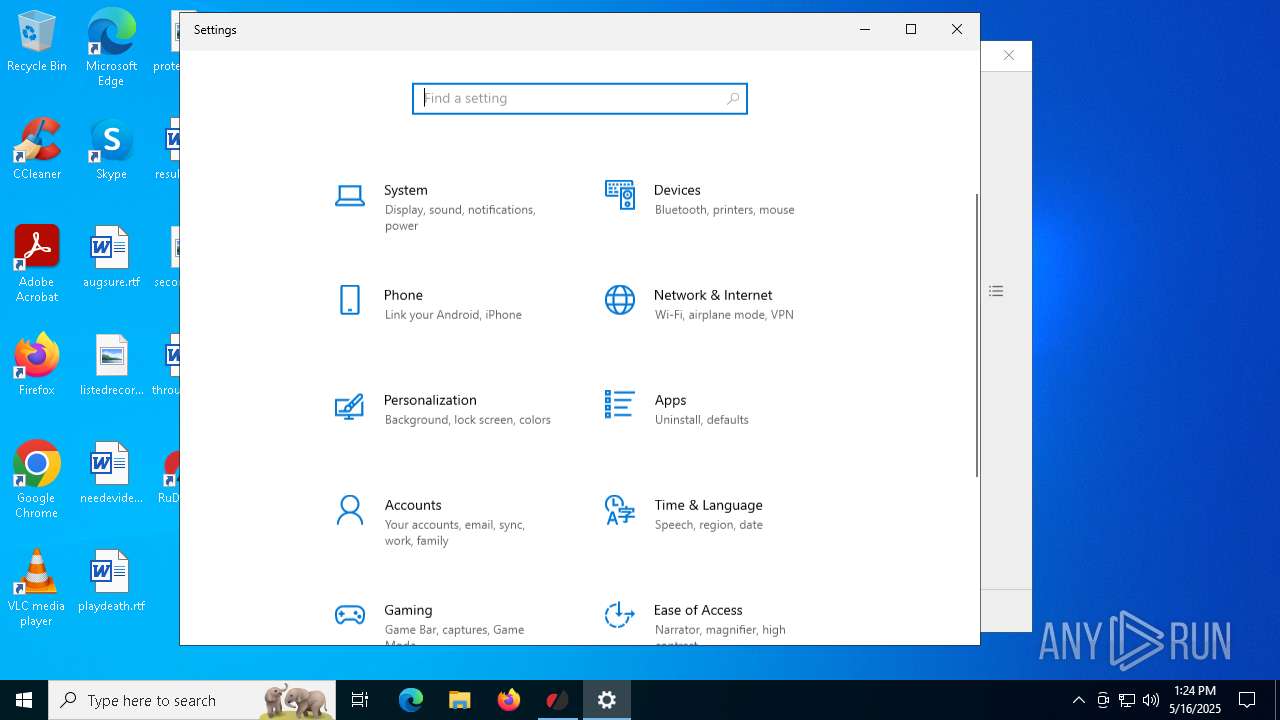Image resolution: width=1280 pixels, height=720 pixels.
Task: Click 'Background, lock screen, colors' description
Action: tap(467, 420)
